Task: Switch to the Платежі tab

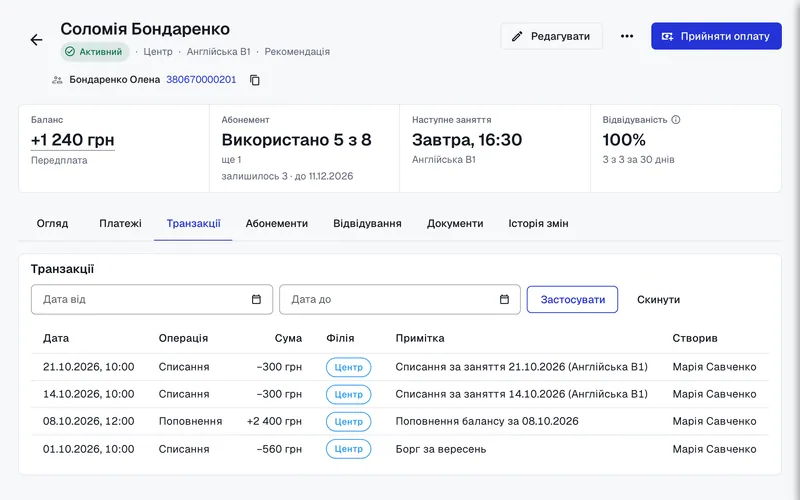Action: (120, 223)
